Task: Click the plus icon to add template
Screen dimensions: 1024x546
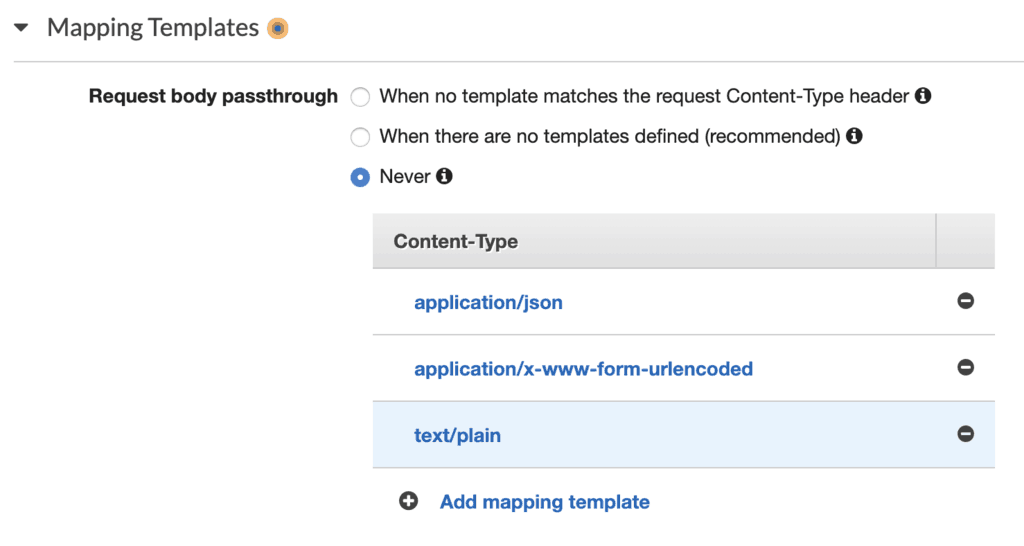Action: click(x=408, y=502)
